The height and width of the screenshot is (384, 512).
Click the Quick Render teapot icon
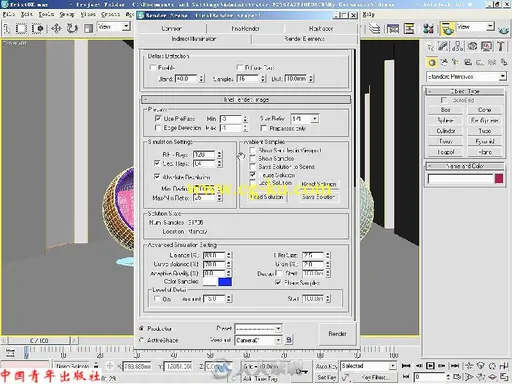click(503, 29)
